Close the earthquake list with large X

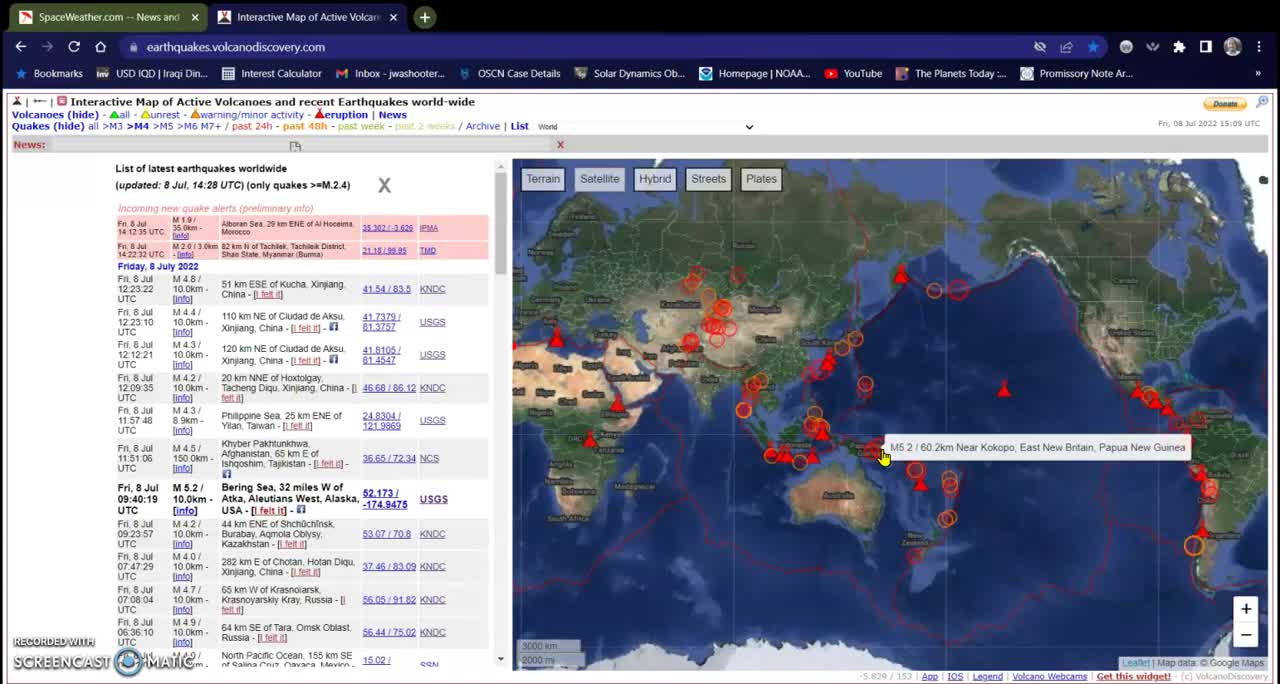coord(384,185)
